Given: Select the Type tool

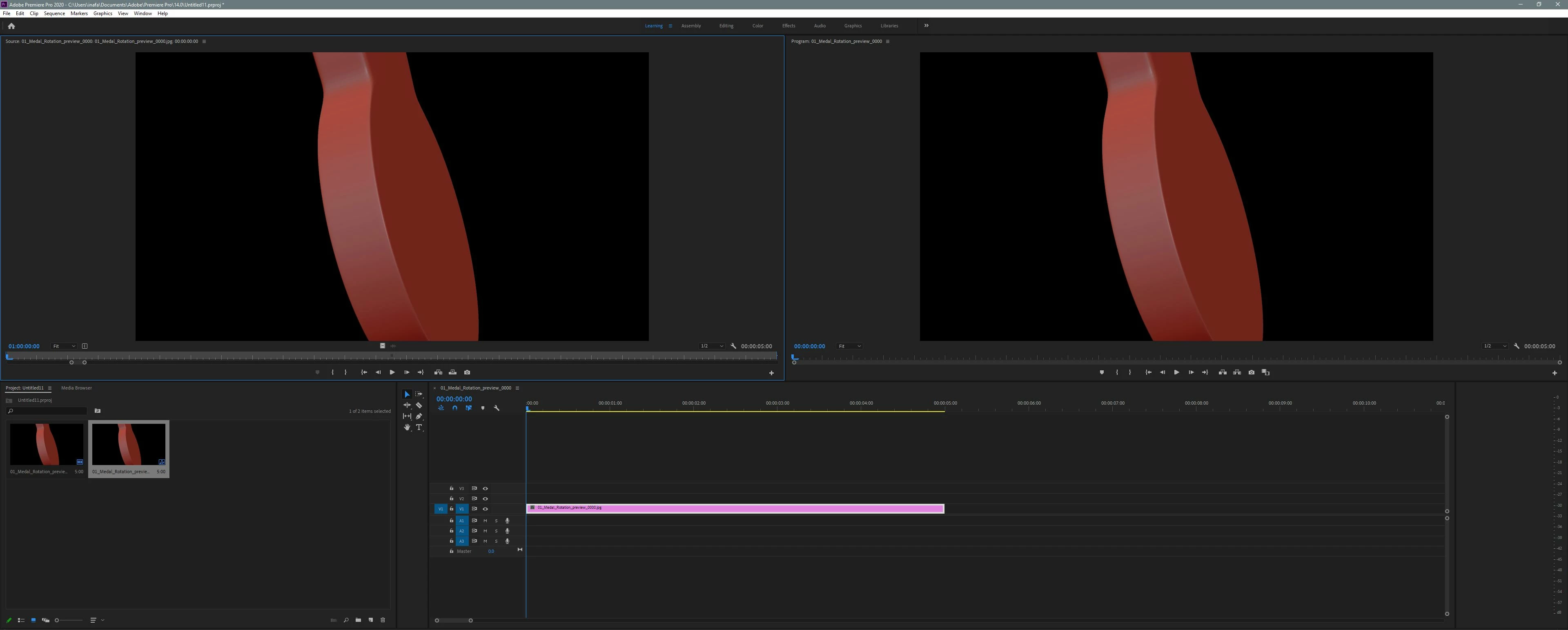Looking at the screenshot, I should pyautogui.click(x=419, y=427).
